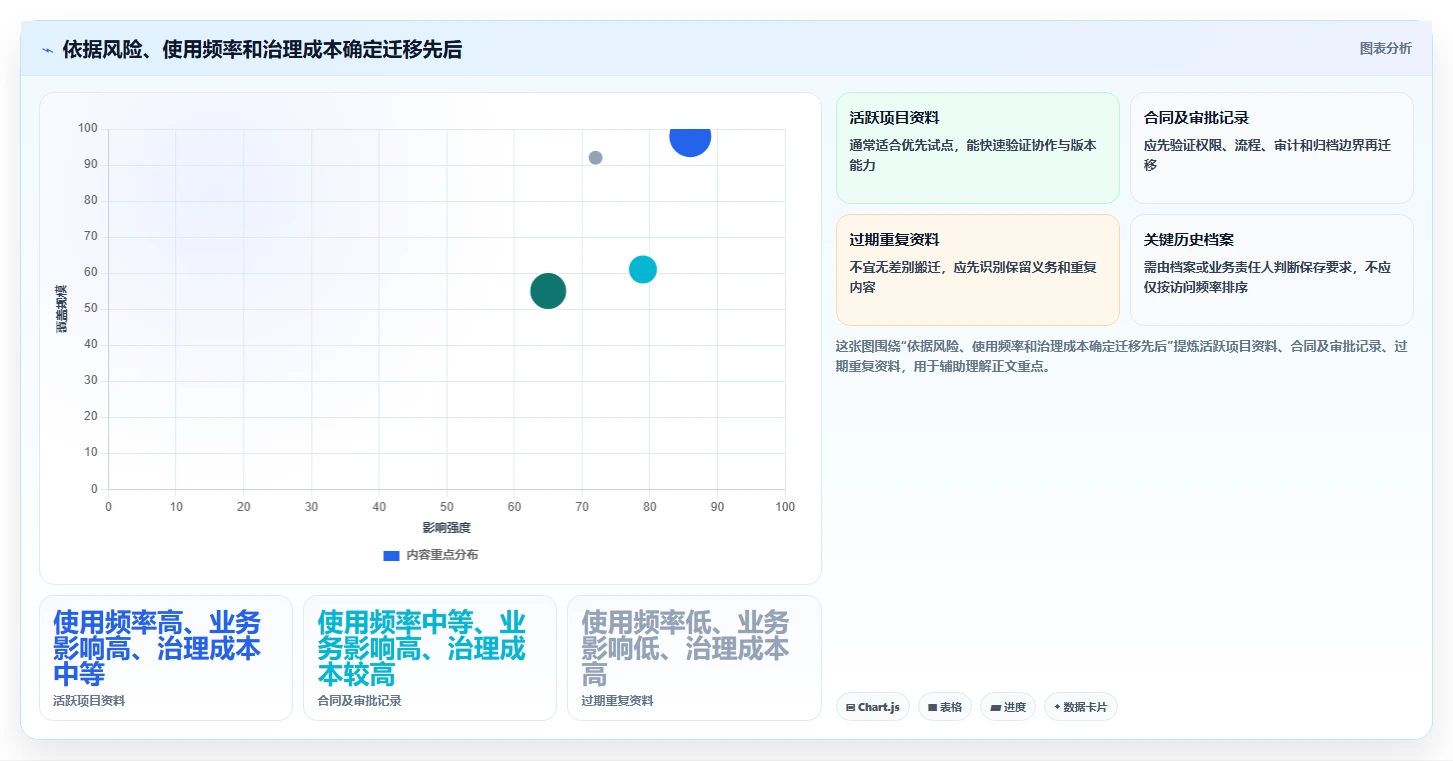Click the 表格 tag chip
The width and height of the screenshot is (1453, 761).
pyautogui.click(x=944, y=707)
